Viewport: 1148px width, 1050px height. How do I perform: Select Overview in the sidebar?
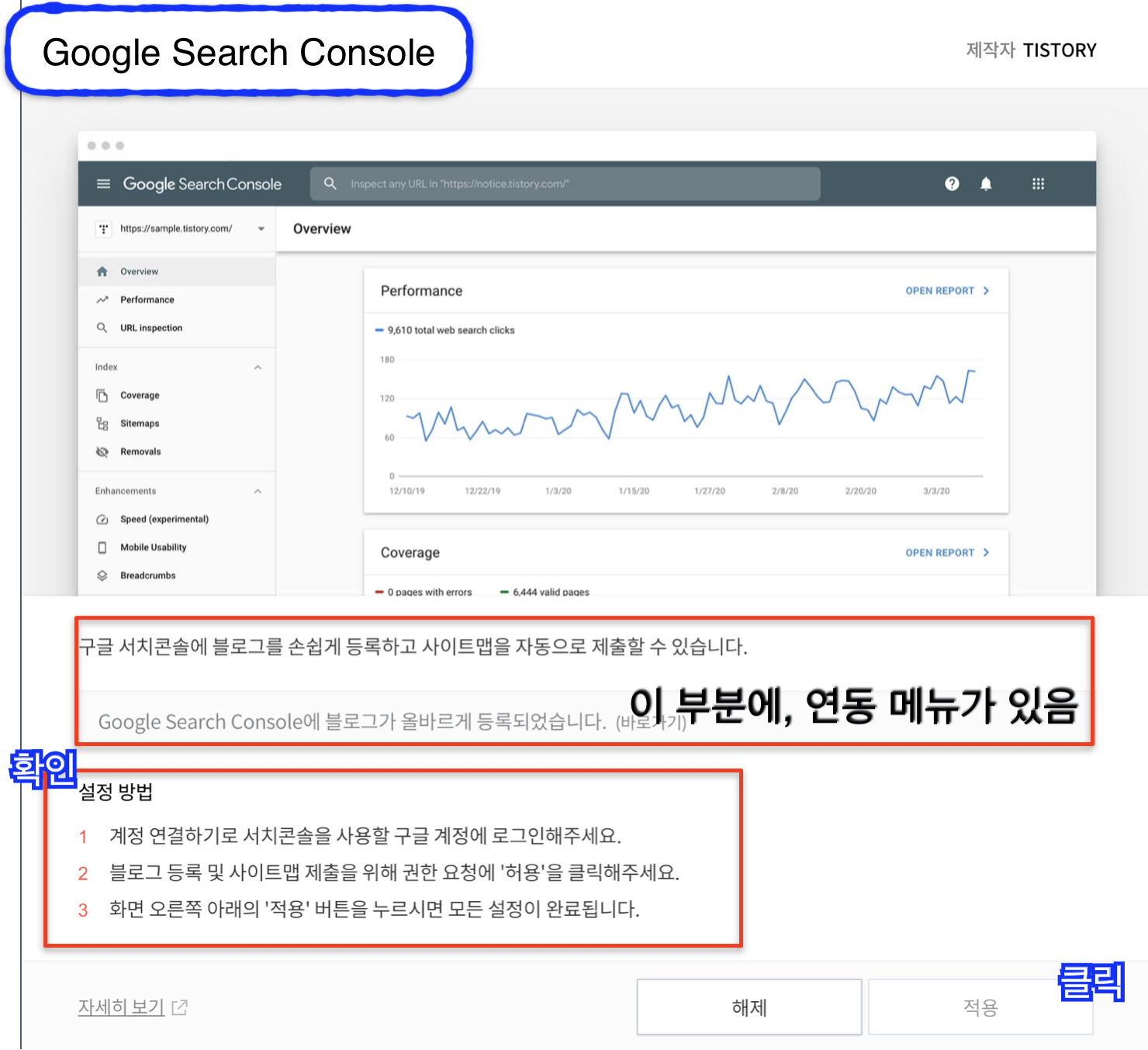tap(177, 271)
